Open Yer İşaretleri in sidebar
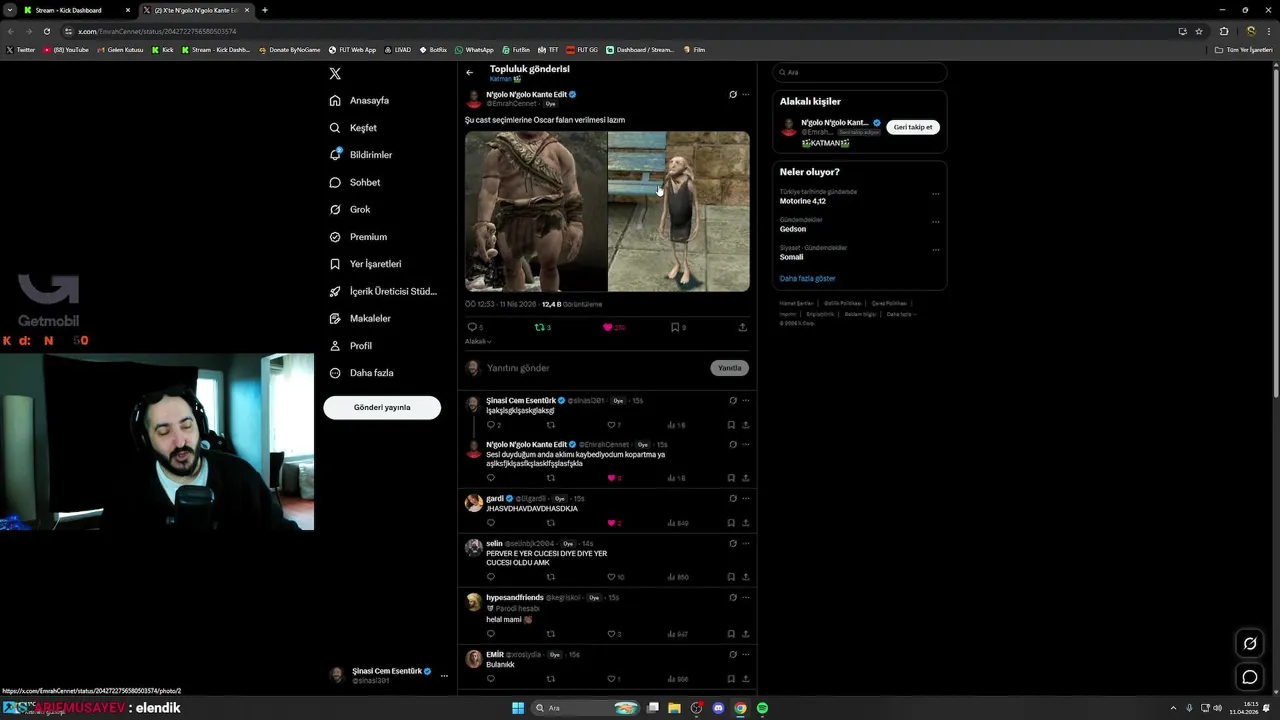This screenshot has width=1280, height=720. [x=366, y=264]
